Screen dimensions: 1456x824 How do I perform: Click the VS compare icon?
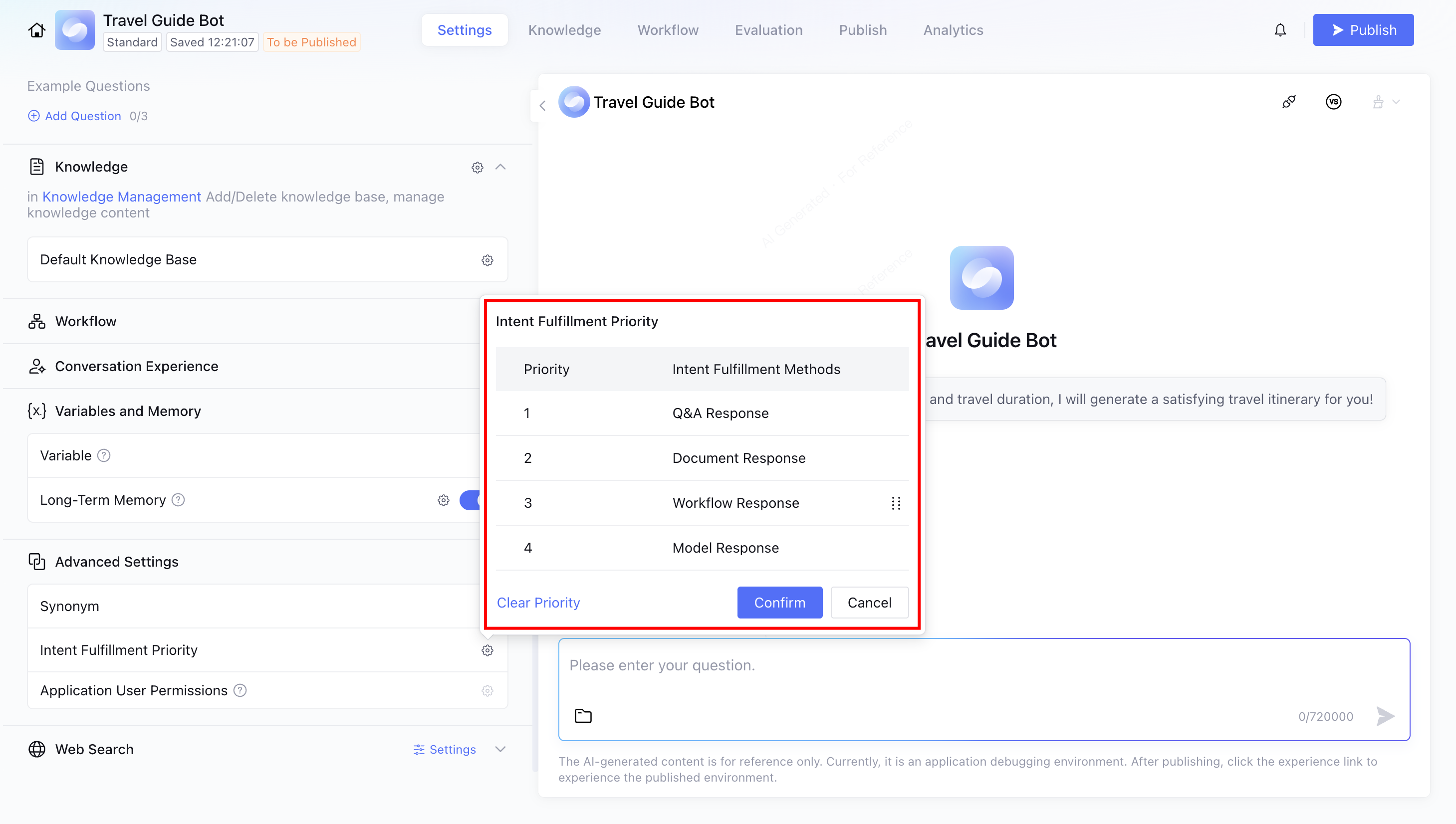click(1333, 102)
